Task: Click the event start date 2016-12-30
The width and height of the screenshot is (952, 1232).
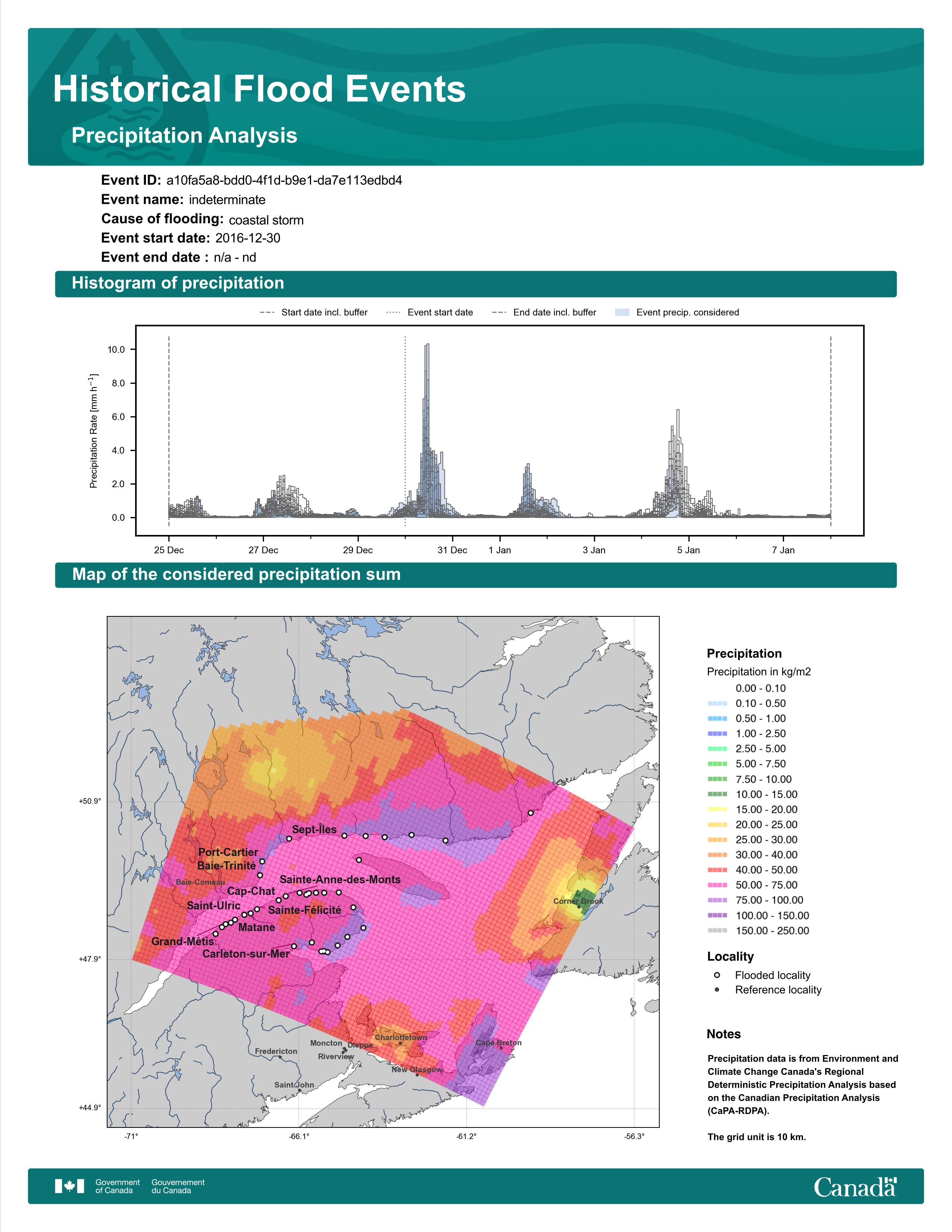Action: (248, 238)
